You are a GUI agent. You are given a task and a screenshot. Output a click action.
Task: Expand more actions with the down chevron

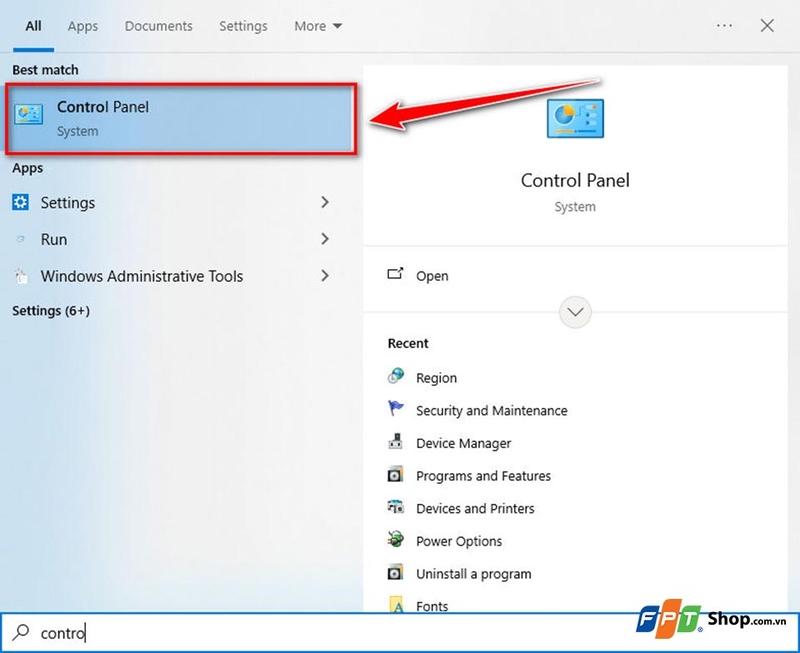575,312
